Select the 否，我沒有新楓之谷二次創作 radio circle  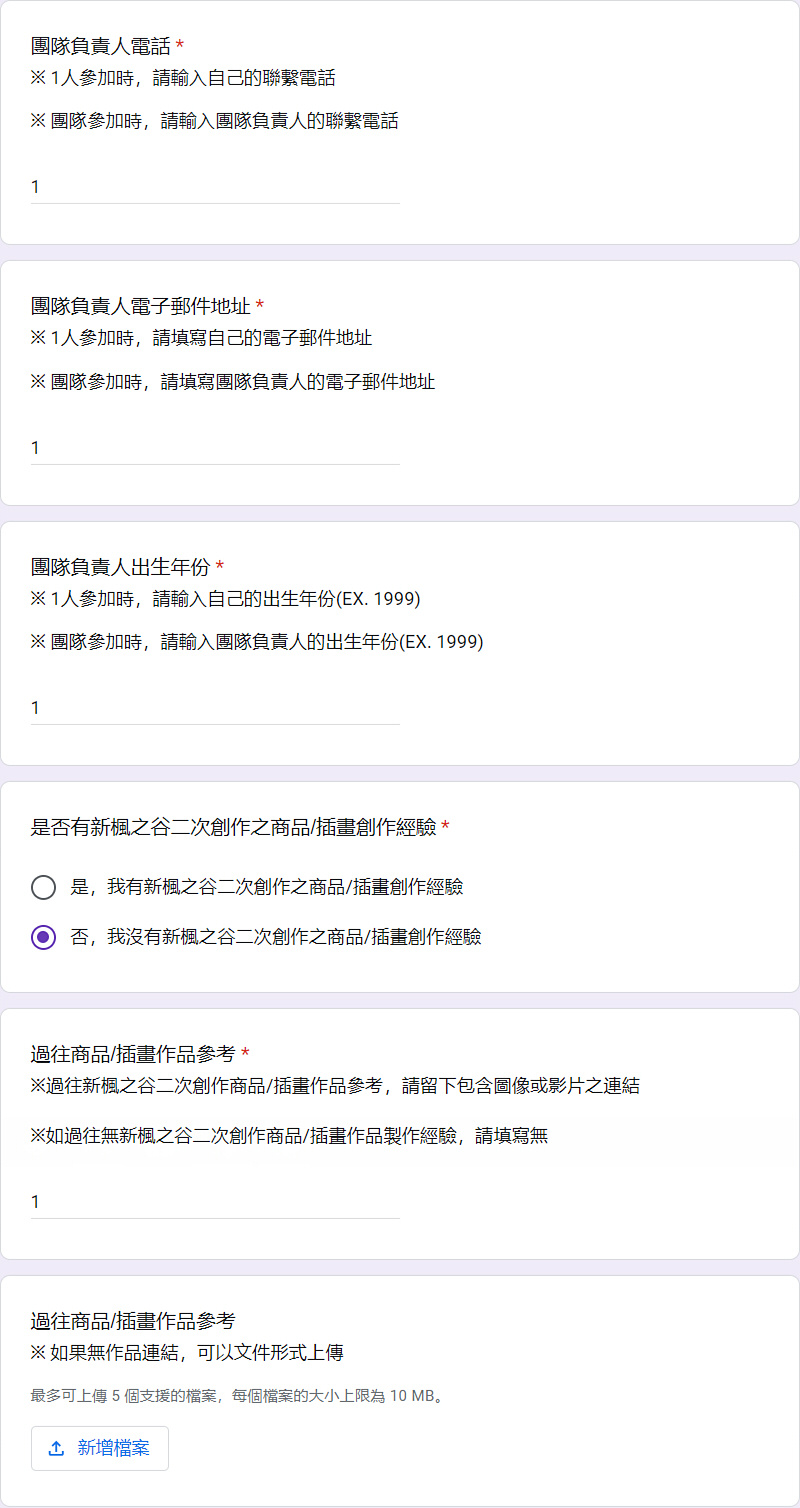(x=43, y=937)
